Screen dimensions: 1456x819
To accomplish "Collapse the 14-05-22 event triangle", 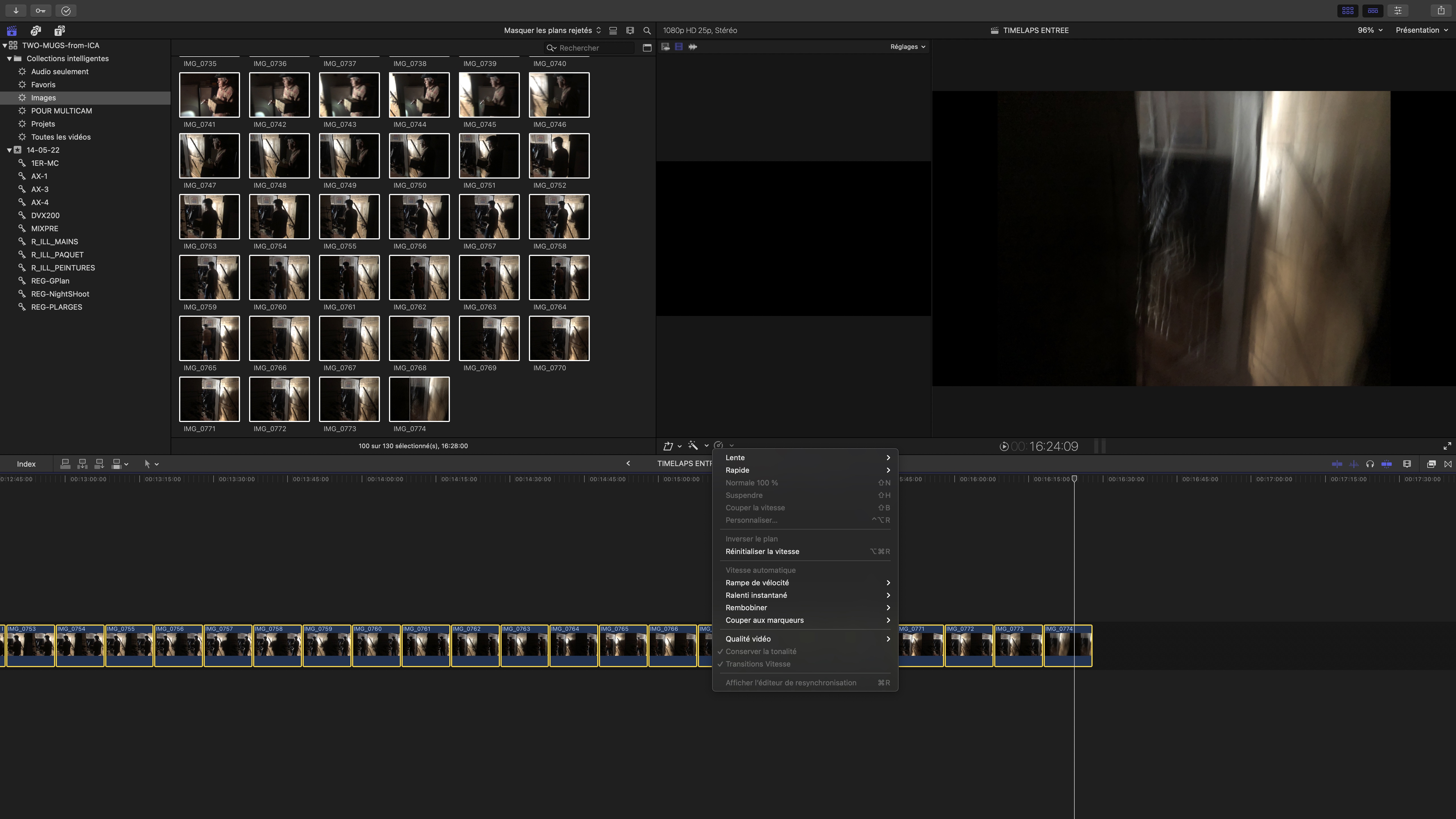I will point(10,150).
